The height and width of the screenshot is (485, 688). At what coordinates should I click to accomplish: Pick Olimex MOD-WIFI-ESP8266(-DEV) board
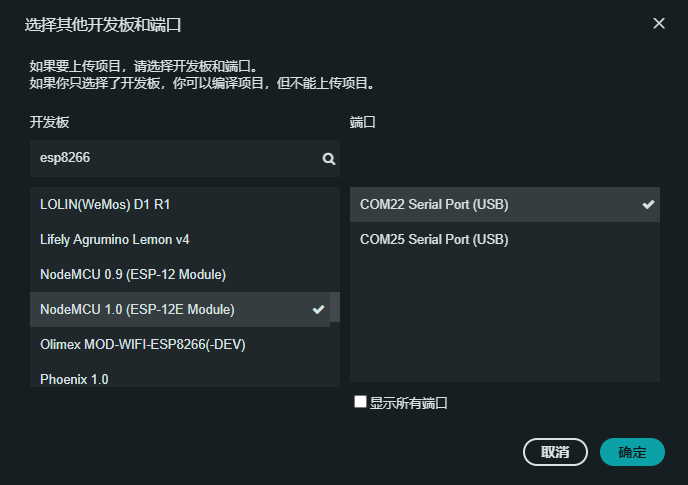pos(180,345)
